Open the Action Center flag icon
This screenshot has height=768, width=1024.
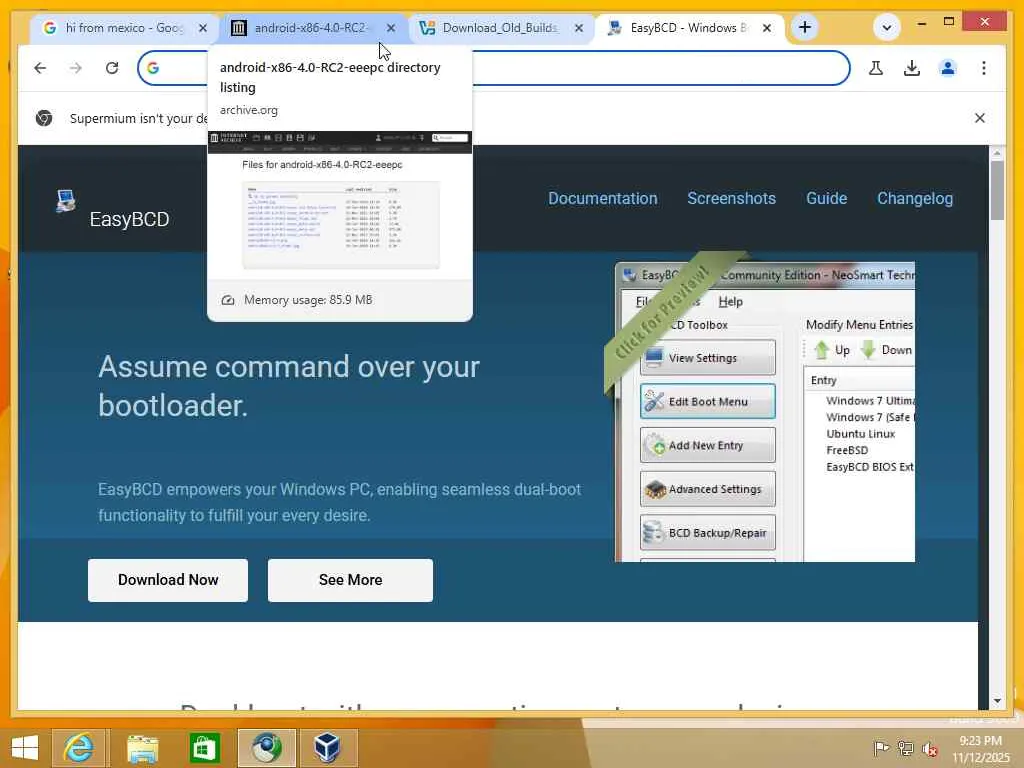[x=881, y=748]
